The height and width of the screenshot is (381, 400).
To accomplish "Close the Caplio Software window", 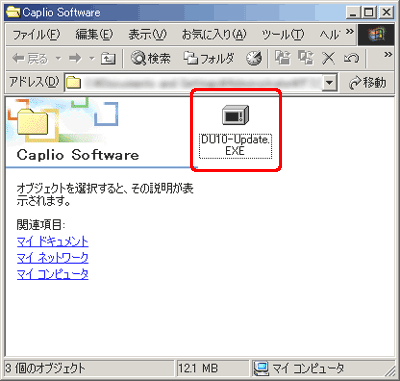I will click(x=386, y=13).
